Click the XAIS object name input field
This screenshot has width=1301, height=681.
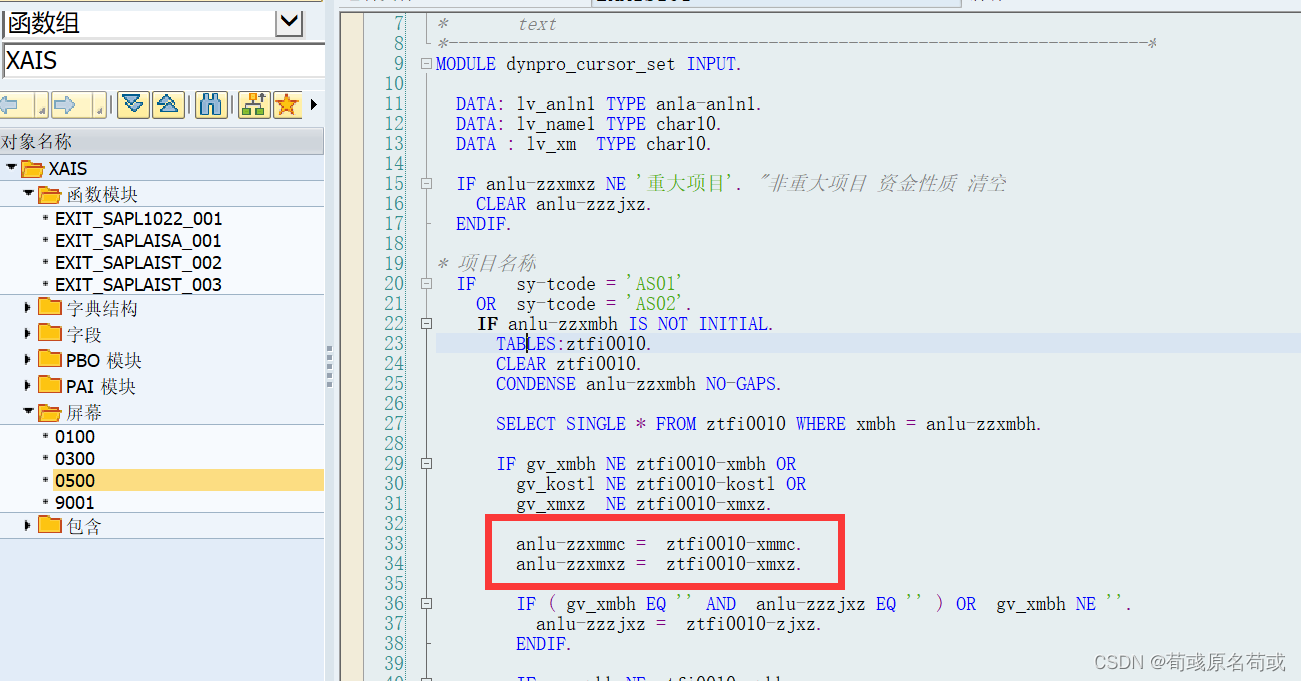(164, 60)
